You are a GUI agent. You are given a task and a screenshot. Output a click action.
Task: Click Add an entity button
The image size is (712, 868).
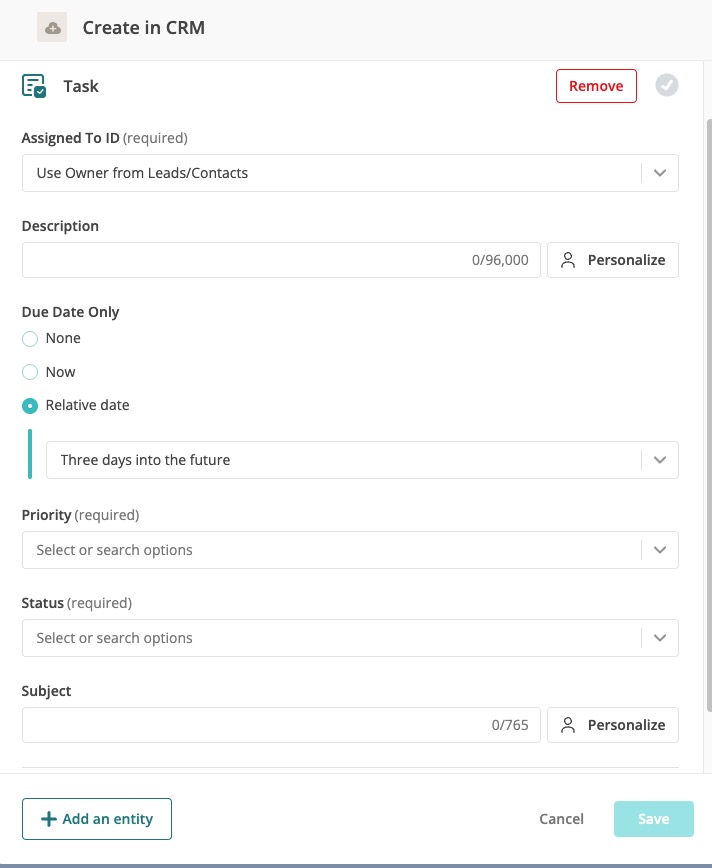click(x=97, y=819)
